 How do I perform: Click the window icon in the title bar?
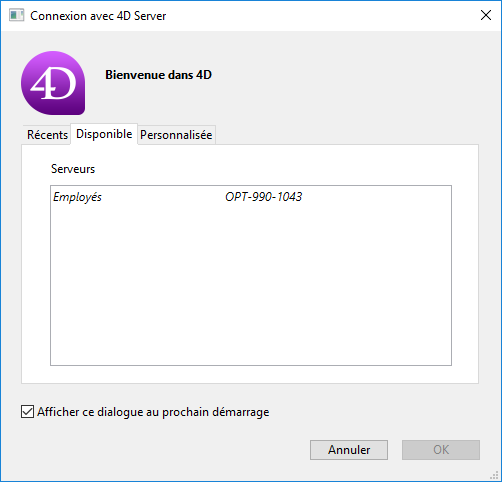click(x=16, y=16)
